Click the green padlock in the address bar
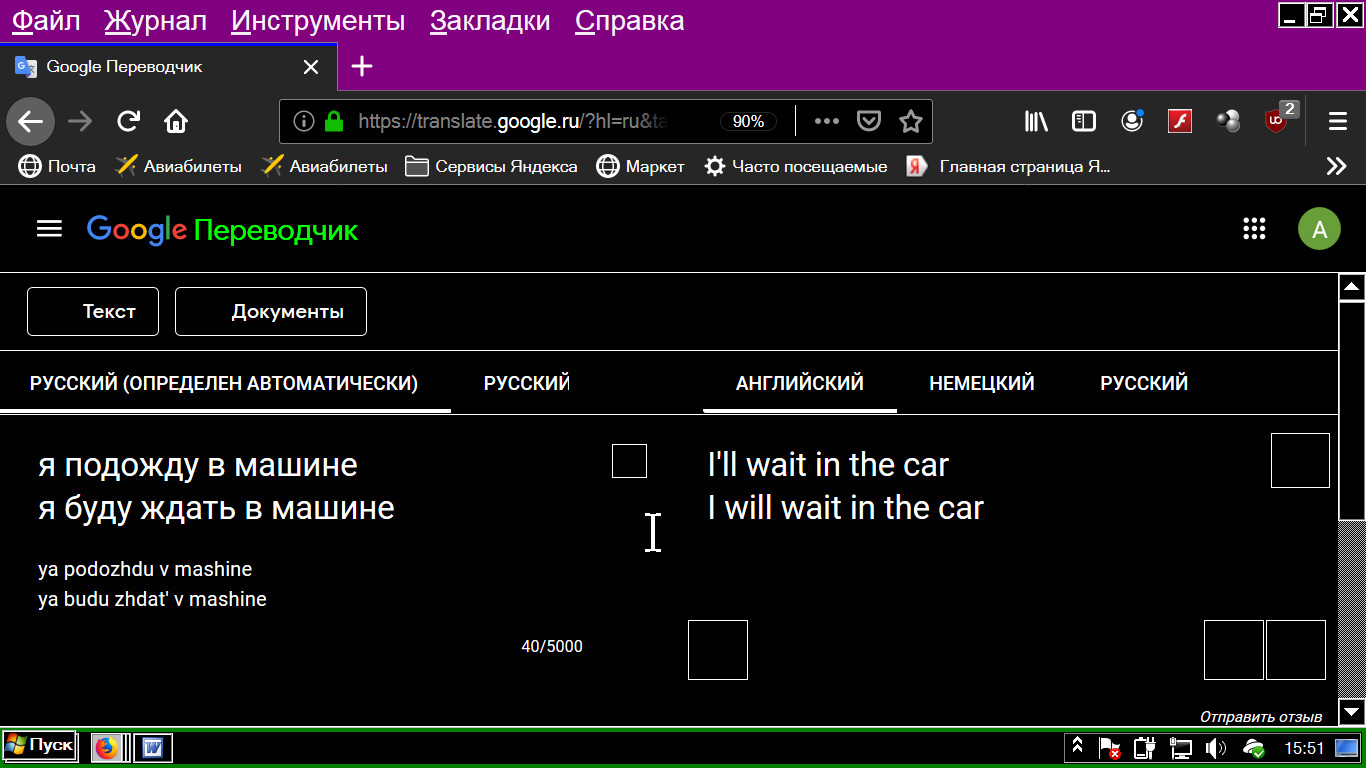The height and width of the screenshot is (768, 1366). (334, 122)
